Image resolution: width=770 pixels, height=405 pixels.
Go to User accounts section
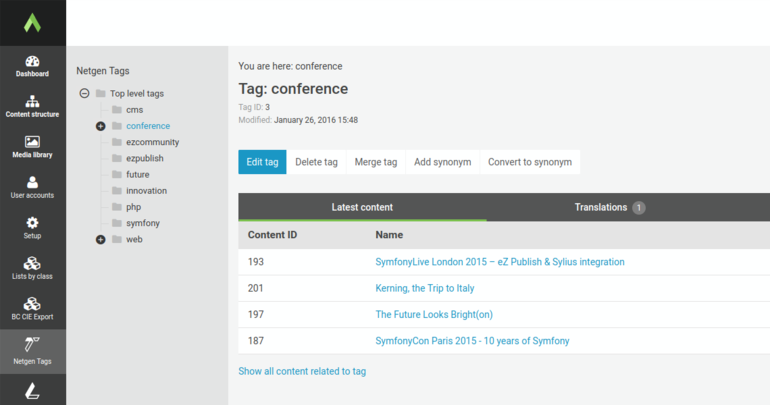coord(32,188)
